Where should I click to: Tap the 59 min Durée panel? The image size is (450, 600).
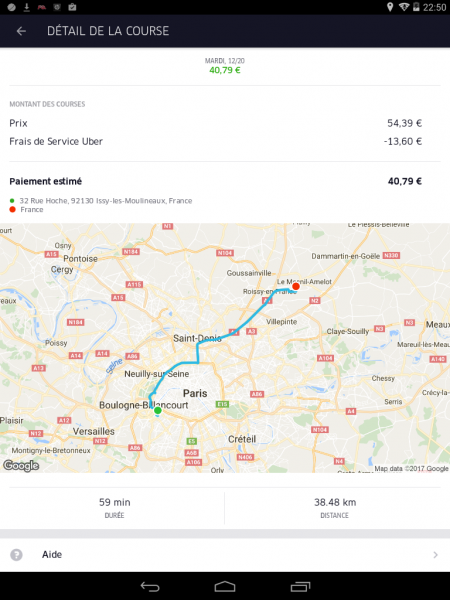pyautogui.click(x=115, y=508)
